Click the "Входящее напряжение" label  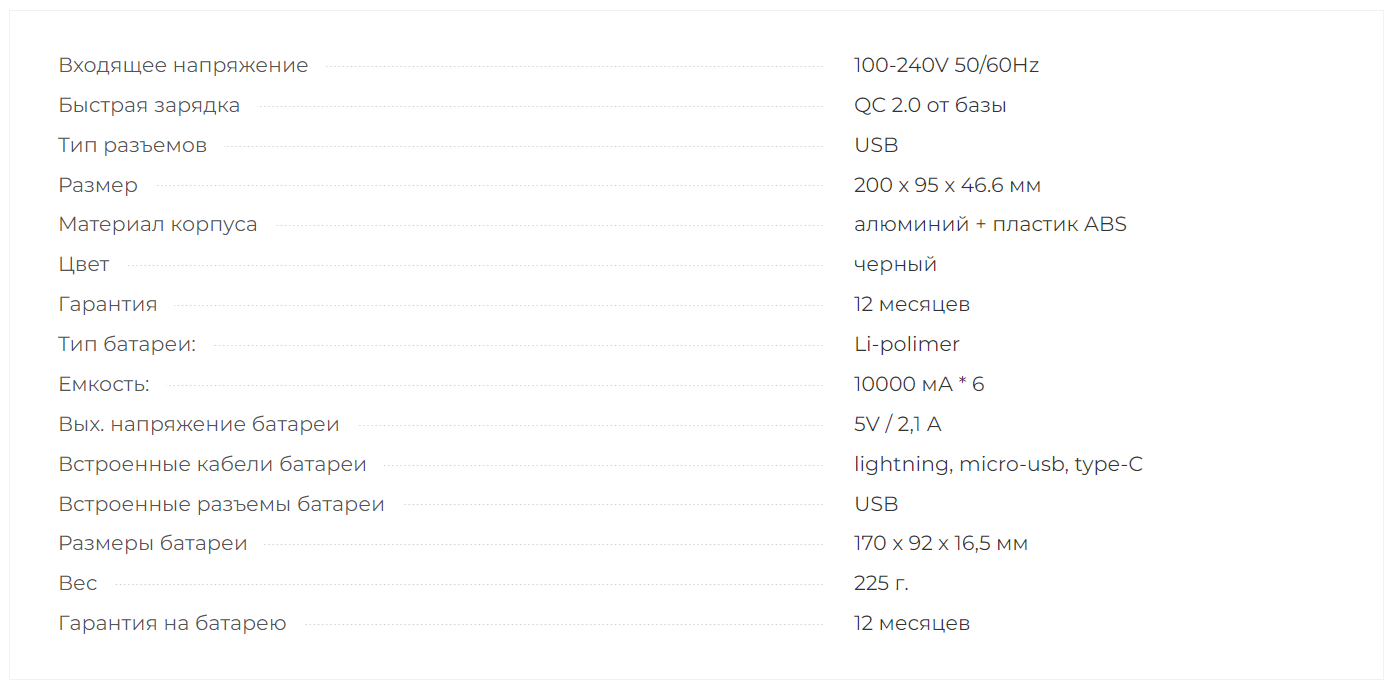coord(183,66)
